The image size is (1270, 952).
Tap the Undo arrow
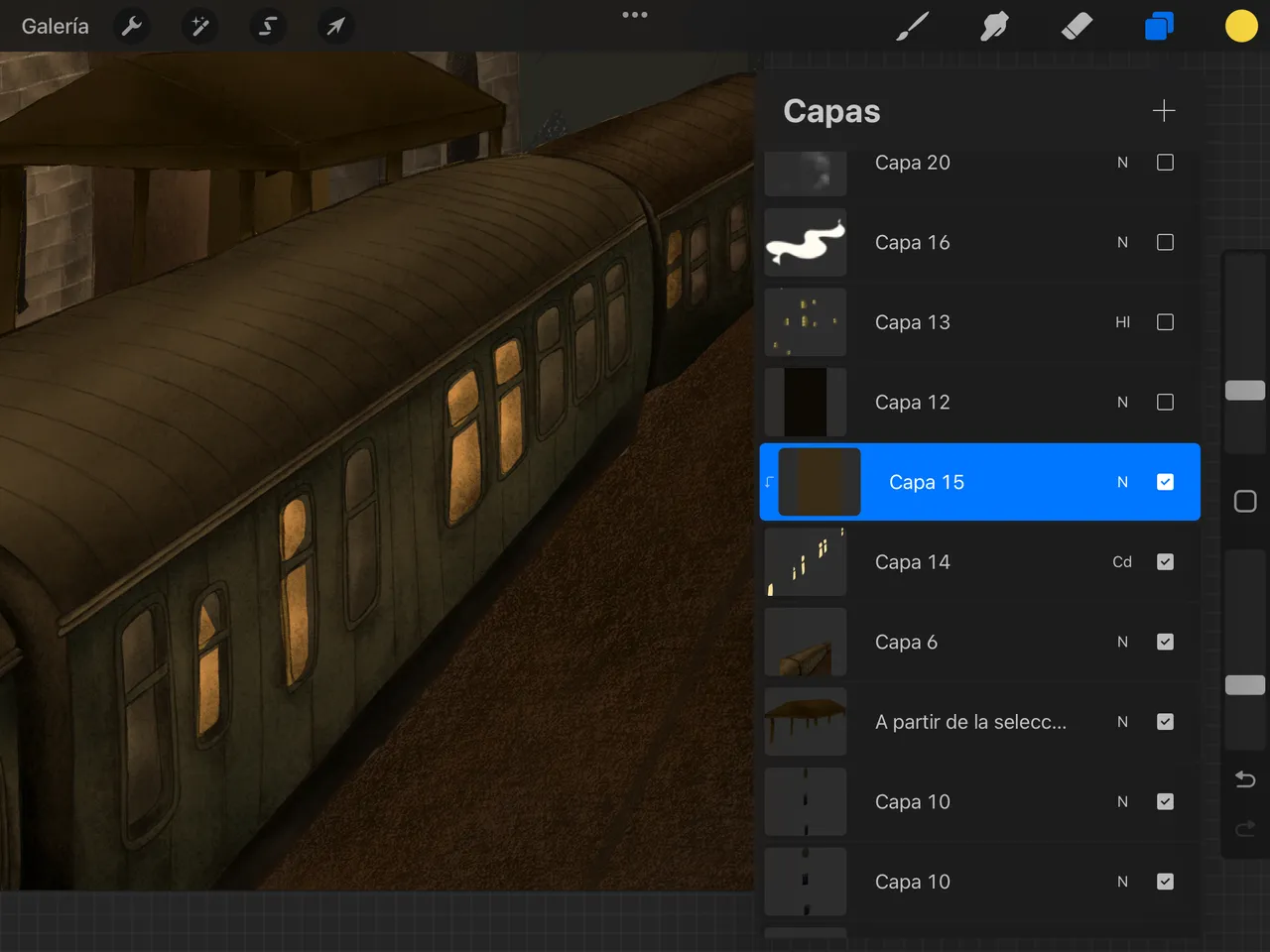pos(1245,779)
